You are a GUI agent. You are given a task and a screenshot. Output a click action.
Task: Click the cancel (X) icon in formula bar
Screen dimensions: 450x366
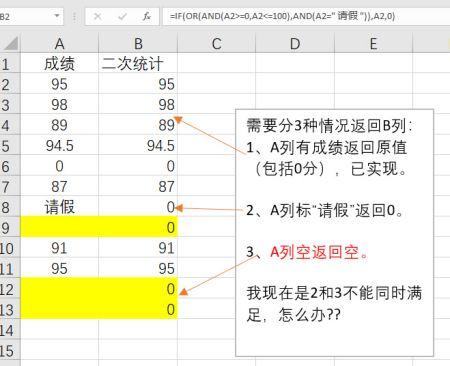click(98, 16)
